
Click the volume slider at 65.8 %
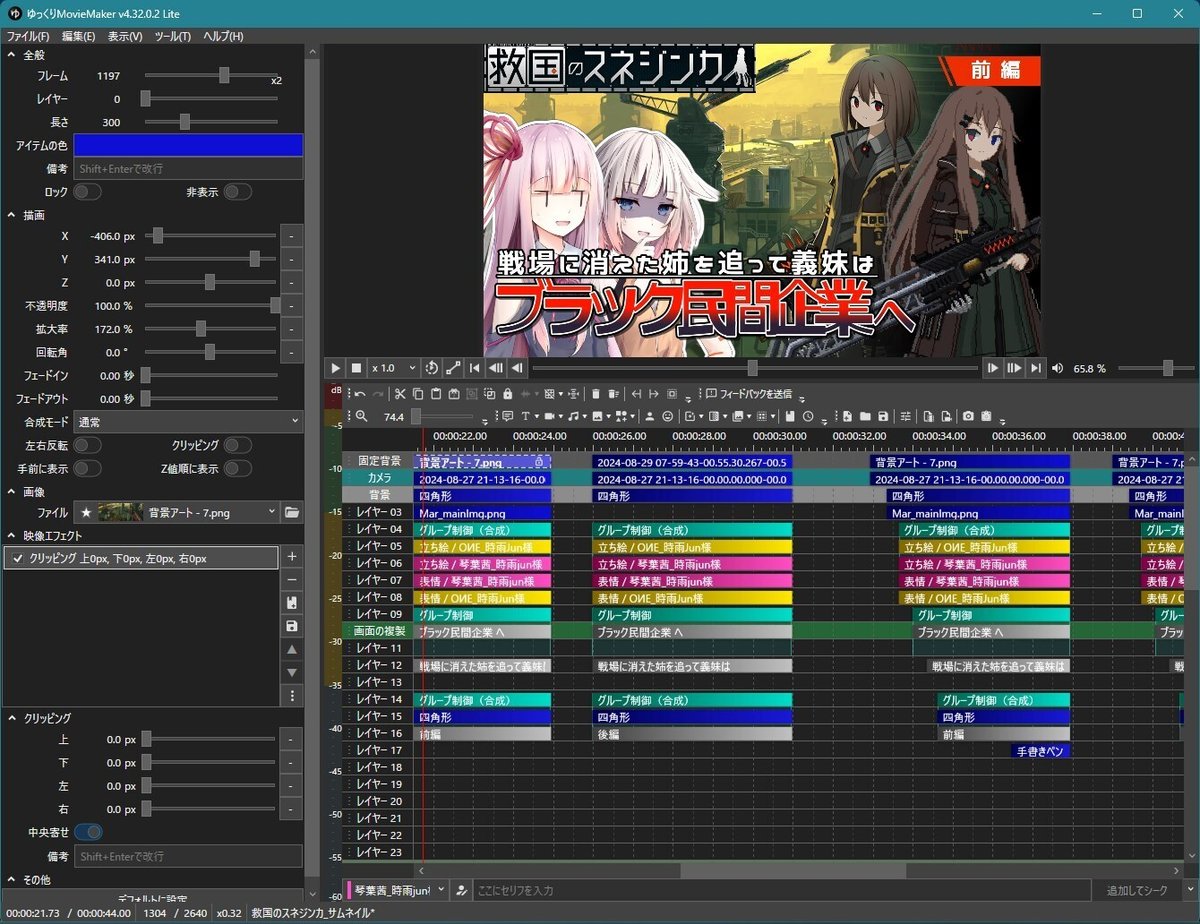coord(1155,368)
